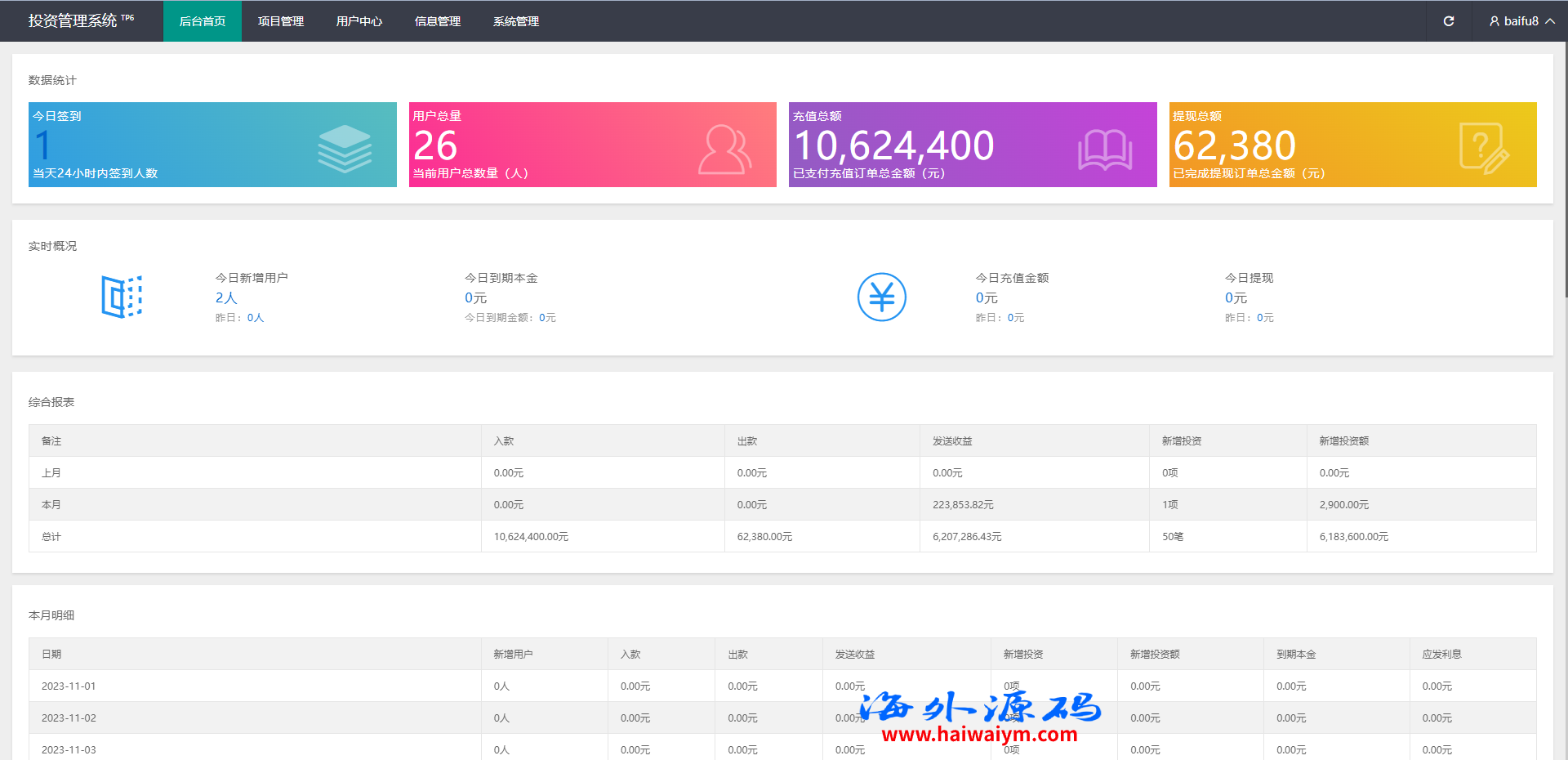
Task: Expand the baifu8 account dropdown
Action: coord(1521,21)
